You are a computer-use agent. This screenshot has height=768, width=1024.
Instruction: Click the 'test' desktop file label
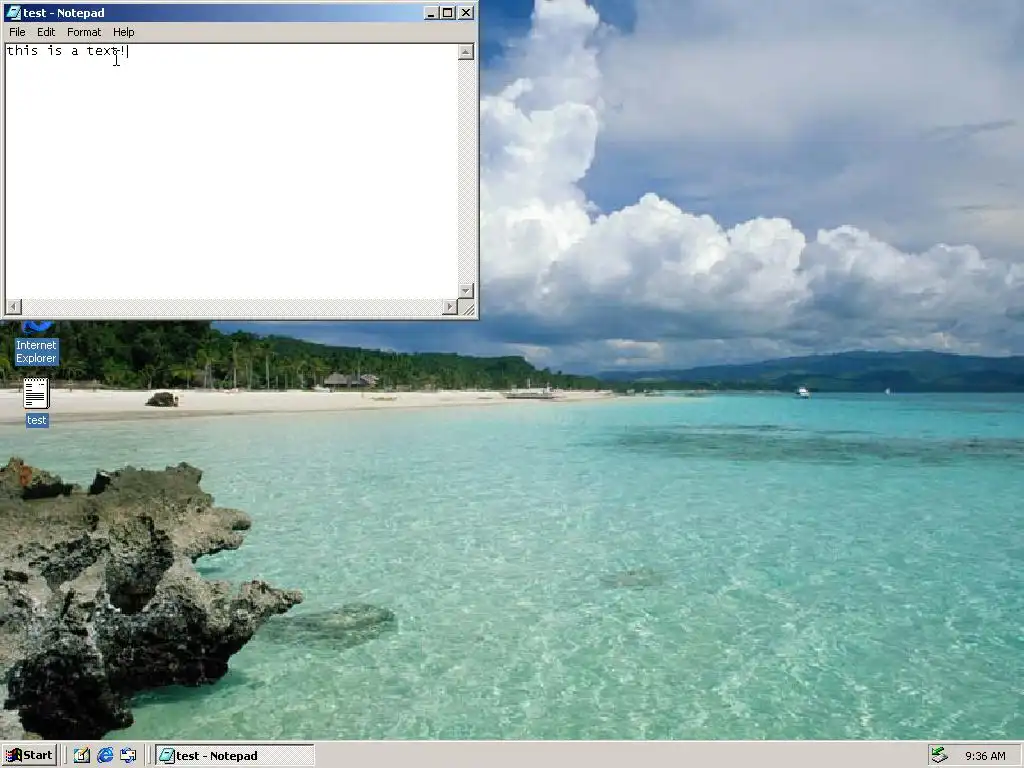(37, 420)
